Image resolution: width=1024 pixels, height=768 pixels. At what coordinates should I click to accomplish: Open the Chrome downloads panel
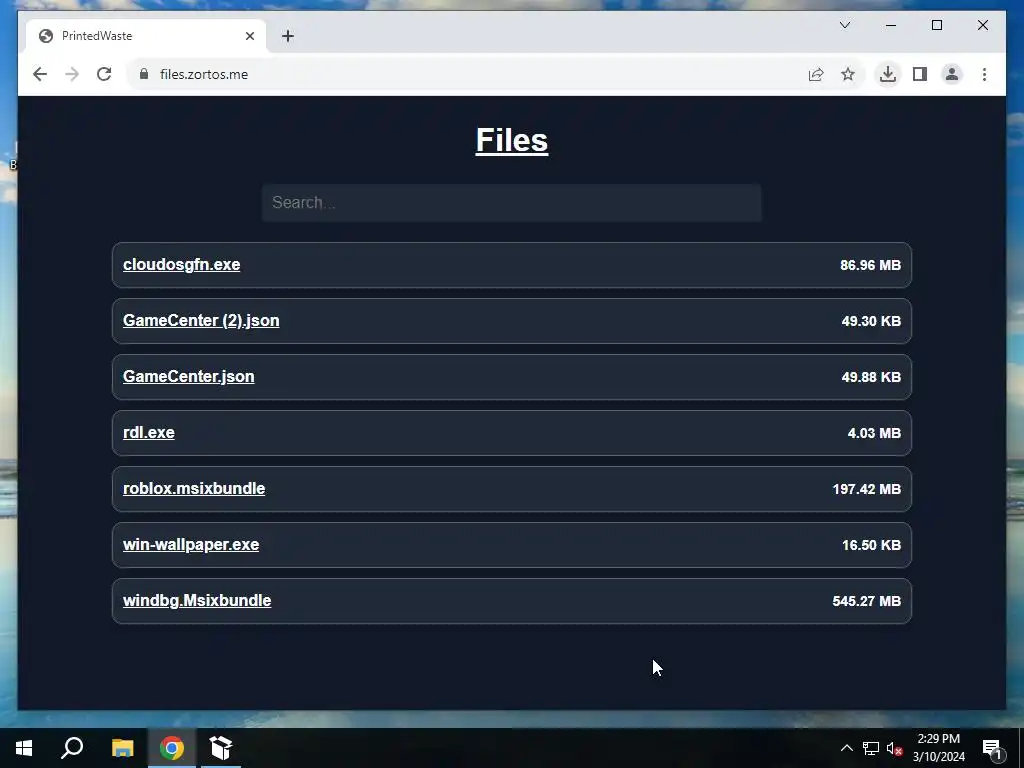click(x=888, y=74)
